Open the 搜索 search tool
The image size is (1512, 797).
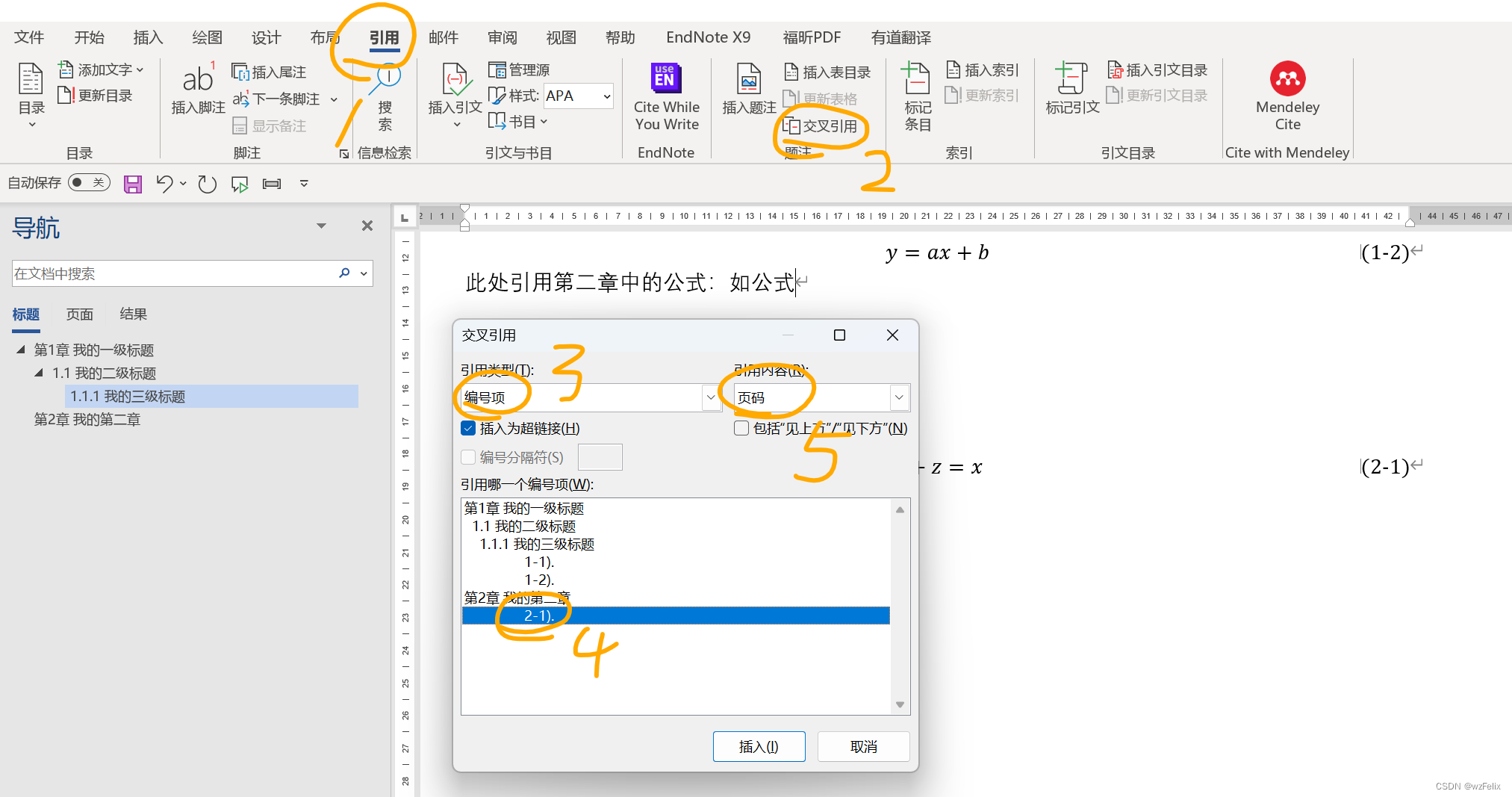pyautogui.click(x=385, y=99)
